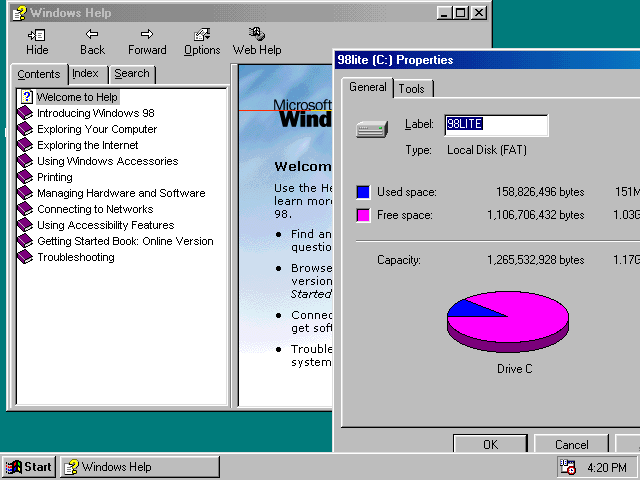Open the Start menu
640x480 pixels.
[29, 467]
